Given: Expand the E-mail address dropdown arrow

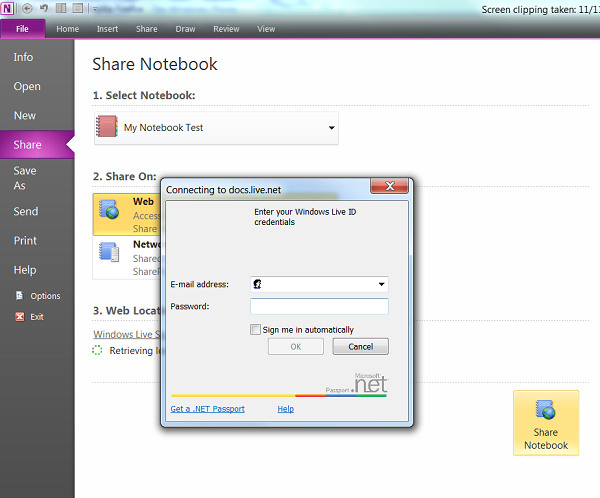Looking at the screenshot, I should (381, 284).
